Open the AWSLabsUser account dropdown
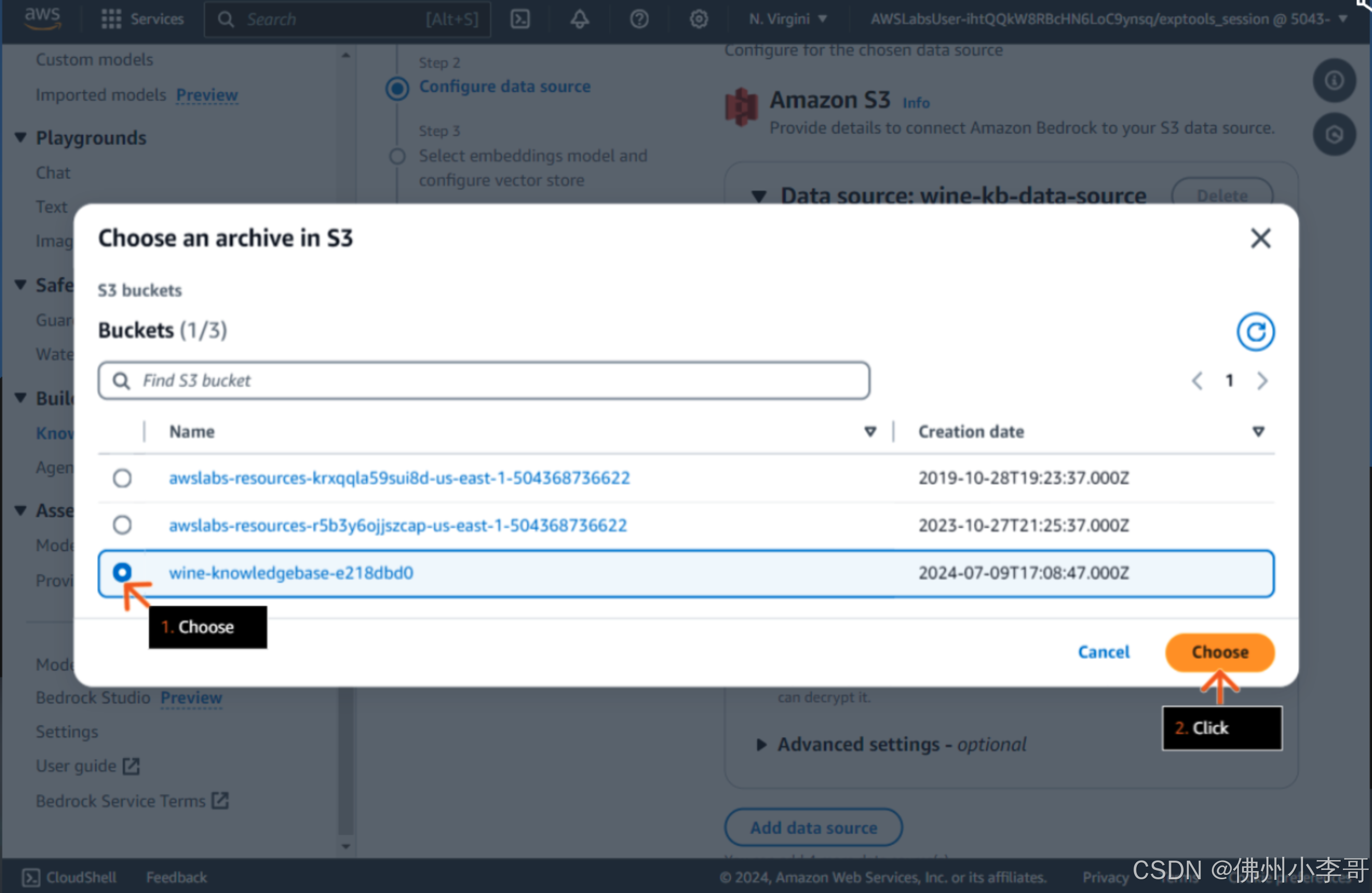The height and width of the screenshot is (893, 1372). 1108,19
